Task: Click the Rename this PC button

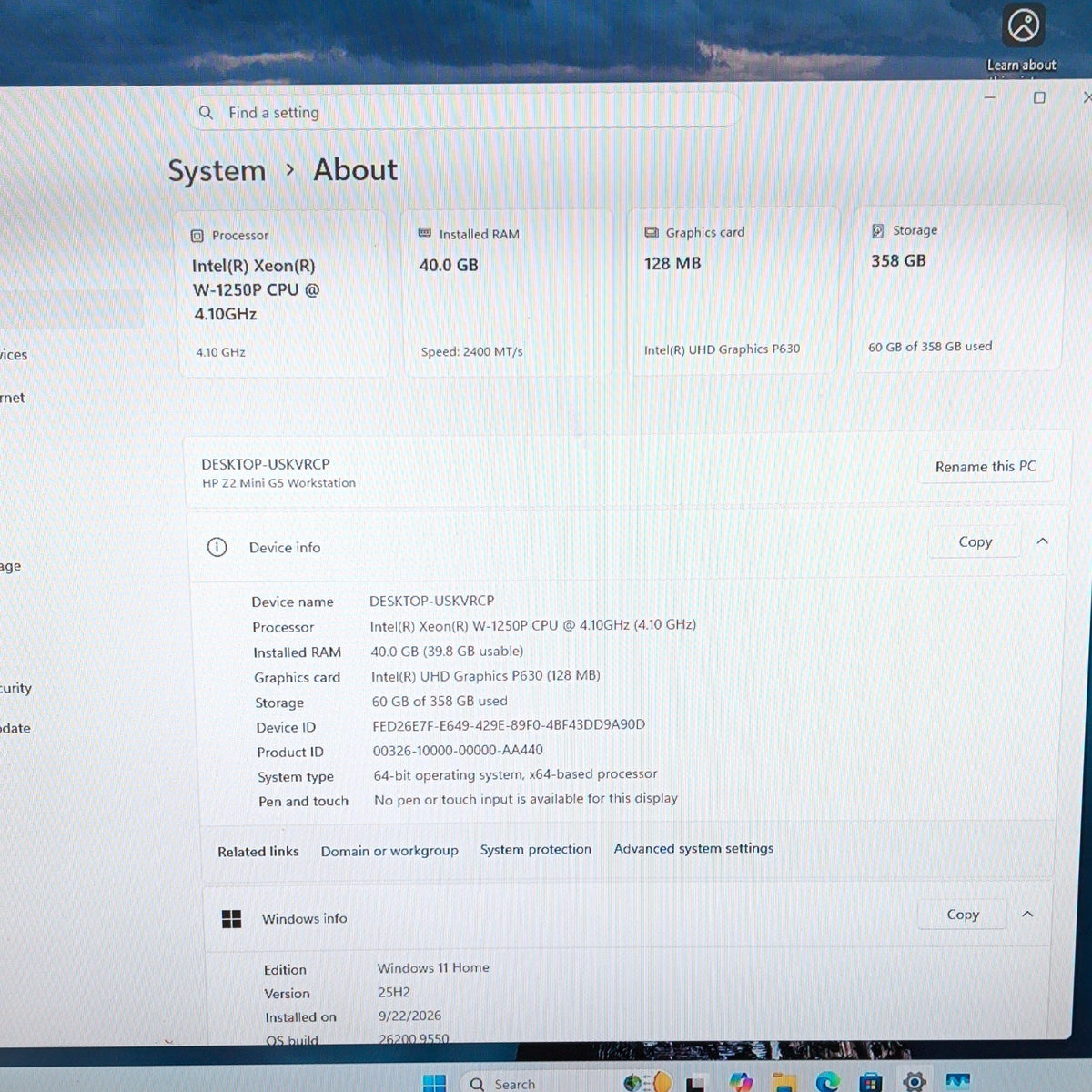Action: pos(986,466)
